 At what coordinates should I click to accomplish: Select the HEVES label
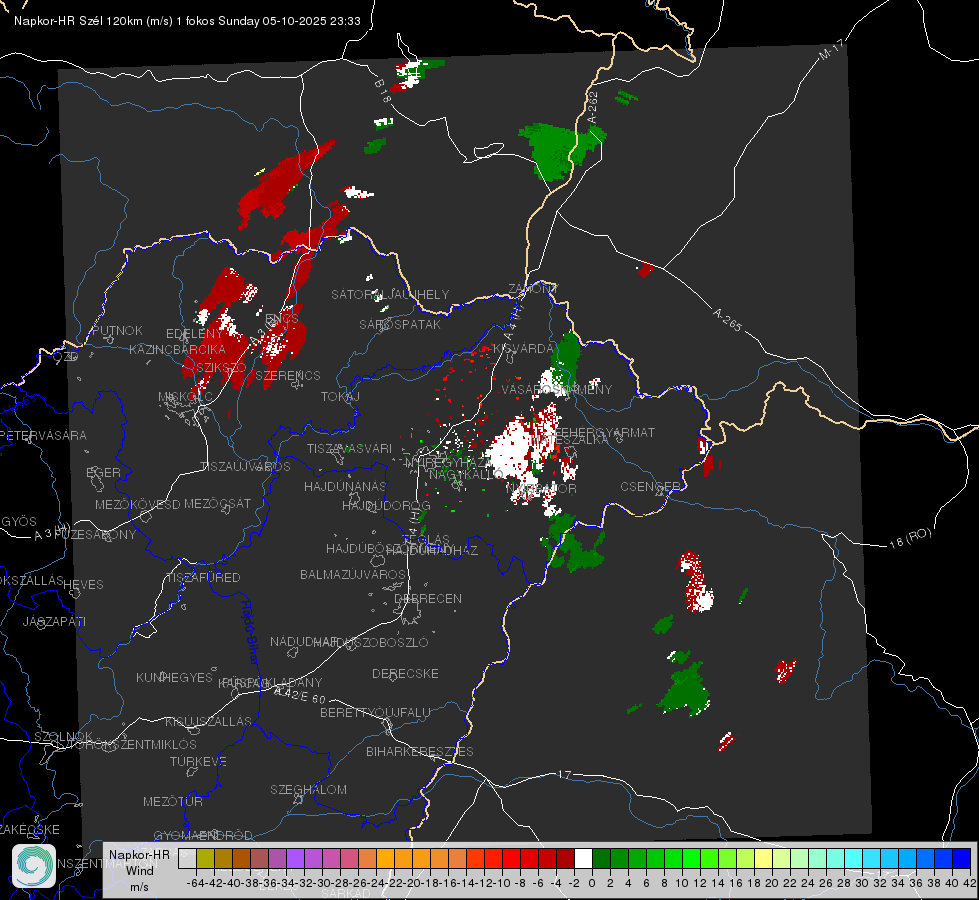point(84,585)
